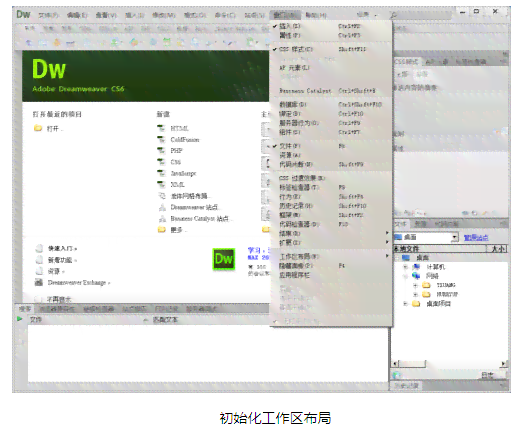The image size is (532, 430).
Task: Click the Dreamweaver 站点 icon
Action: pyautogui.click(x=162, y=207)
